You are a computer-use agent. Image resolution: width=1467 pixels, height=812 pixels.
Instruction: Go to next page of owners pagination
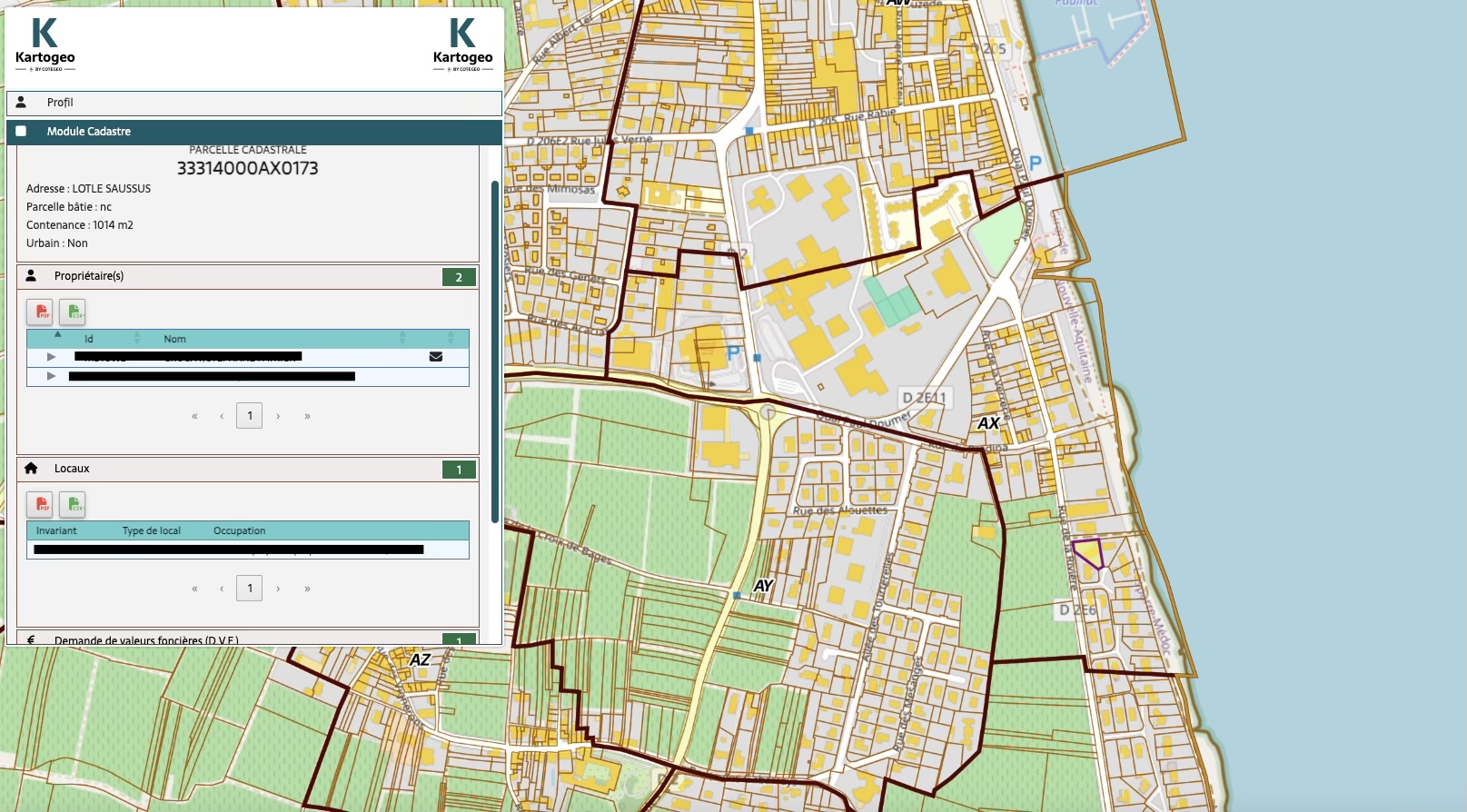(278, 416)
